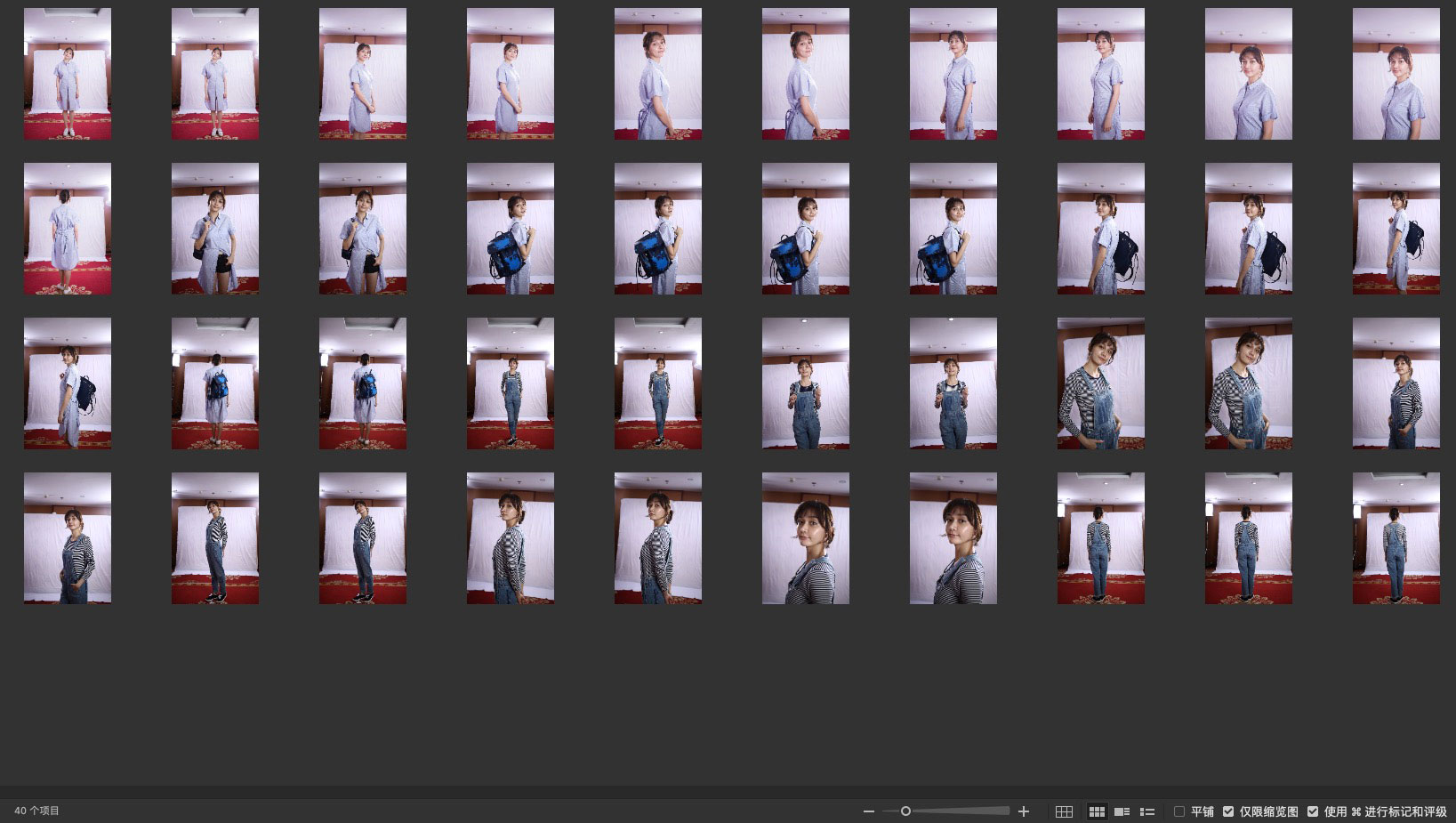The image size is (1456, 823).
Task: Switch to details view
Action: click(1122, 811)
